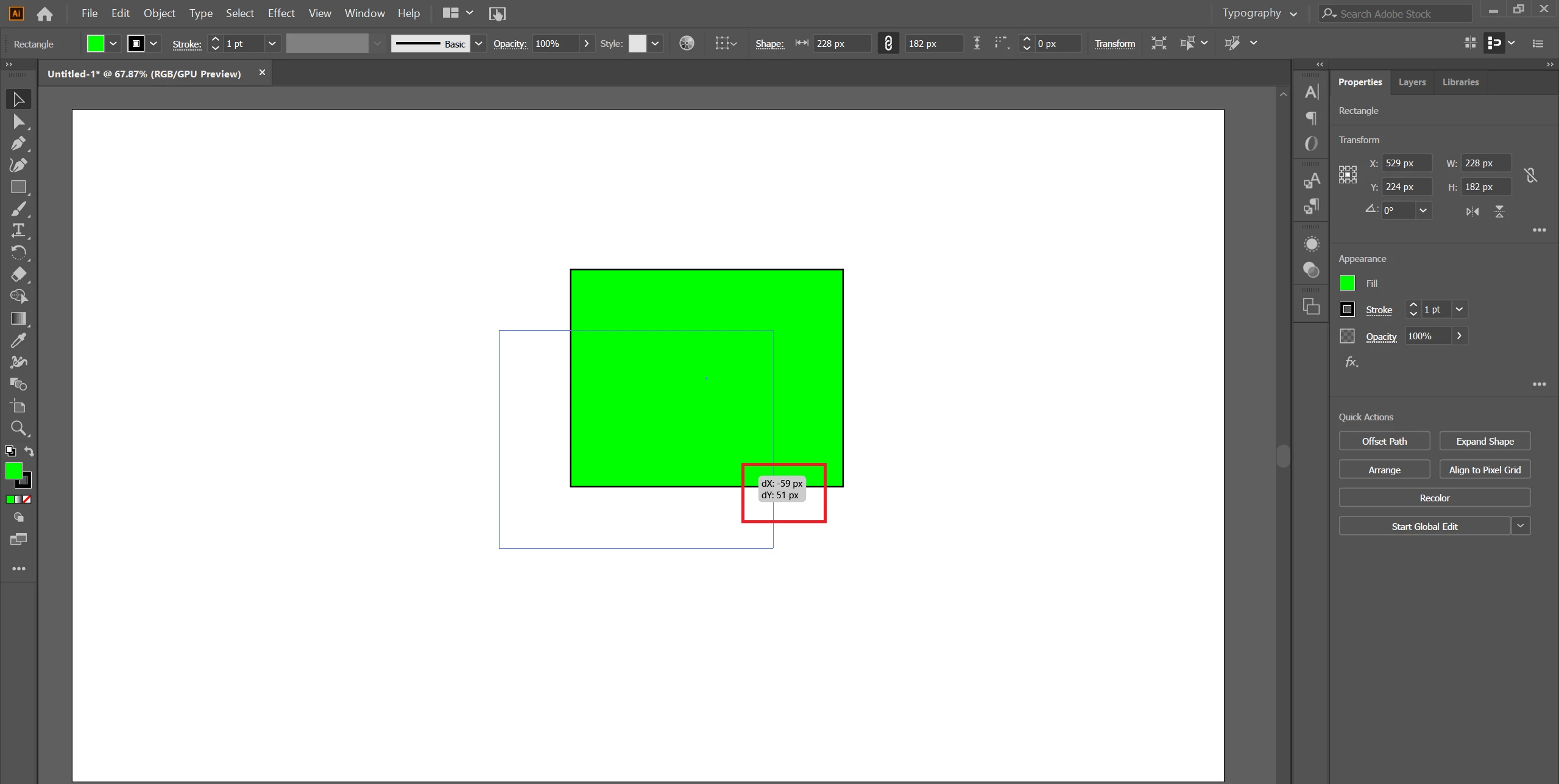Open the stroke weight dropdown

[272, 43]
